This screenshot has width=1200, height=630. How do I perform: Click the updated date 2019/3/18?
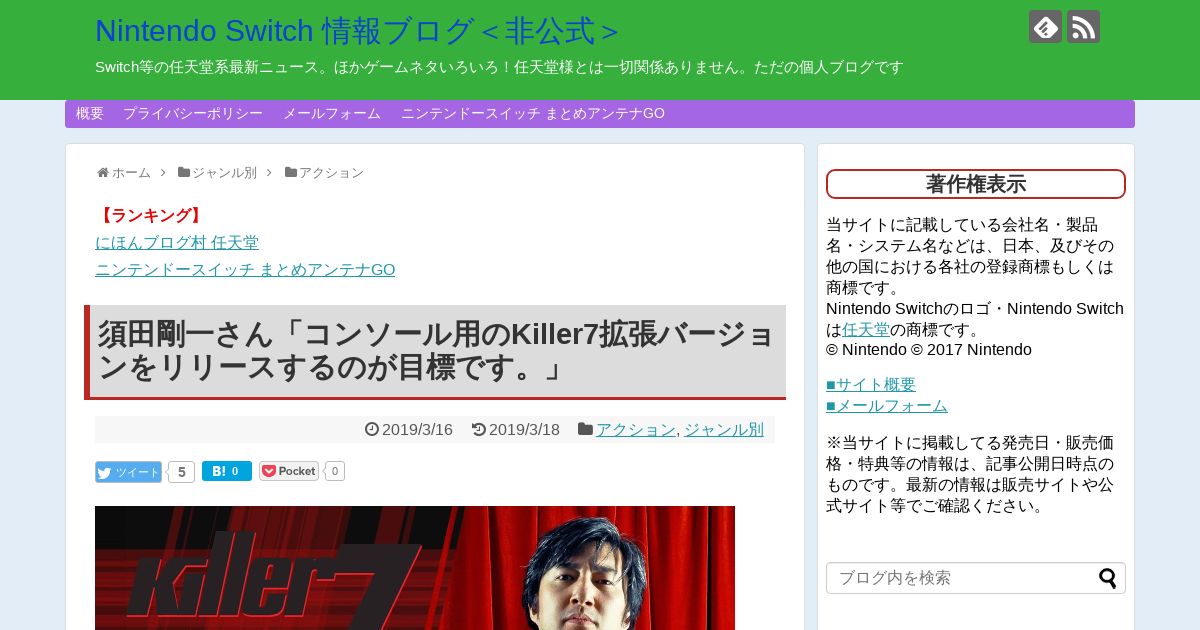524,429
